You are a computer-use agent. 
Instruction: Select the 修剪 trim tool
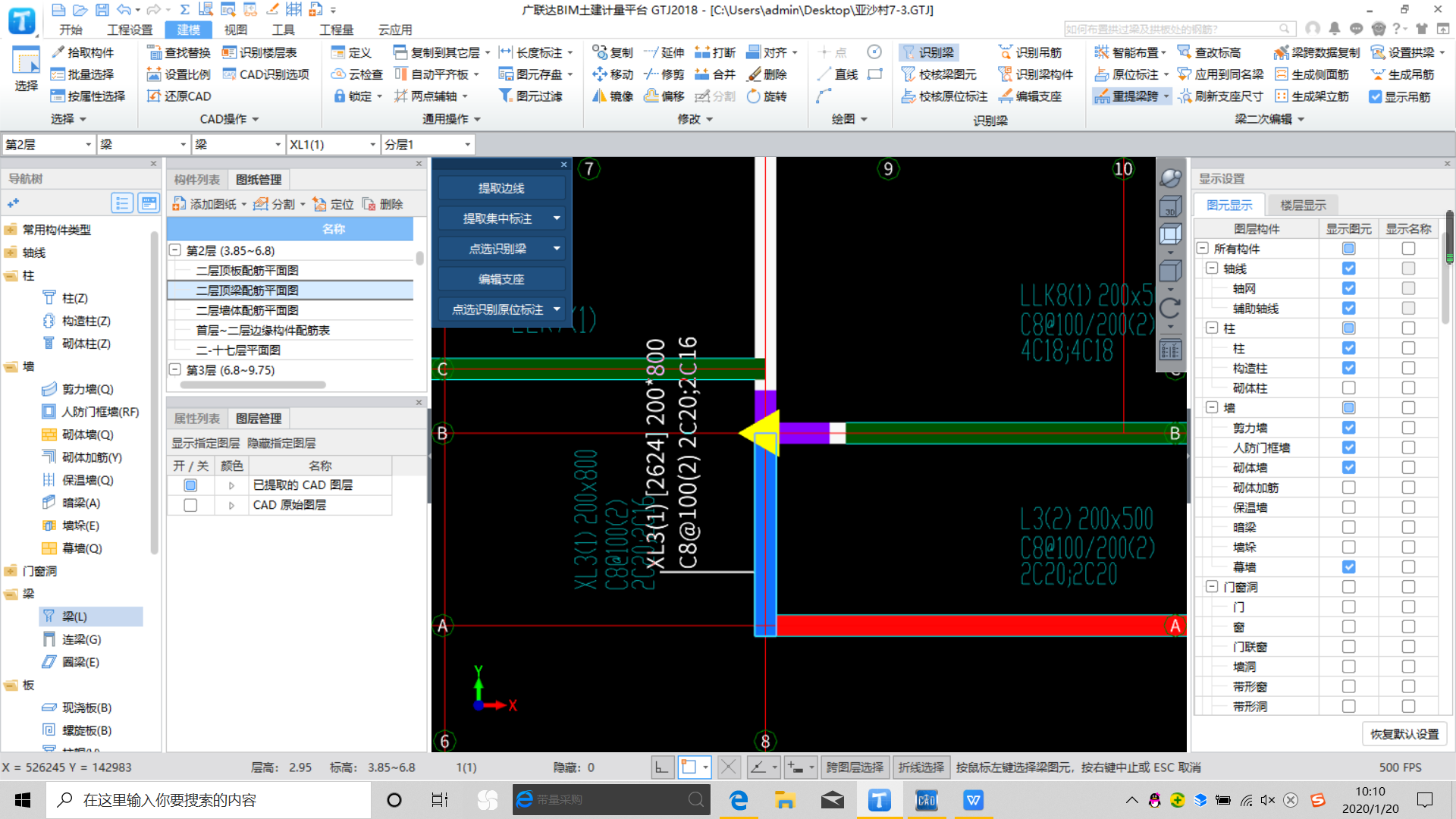[x=664, y=74]
